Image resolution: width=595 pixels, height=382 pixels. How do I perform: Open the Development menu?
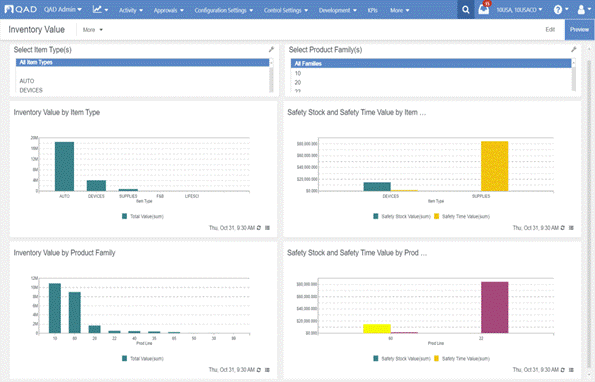[338, 10]
